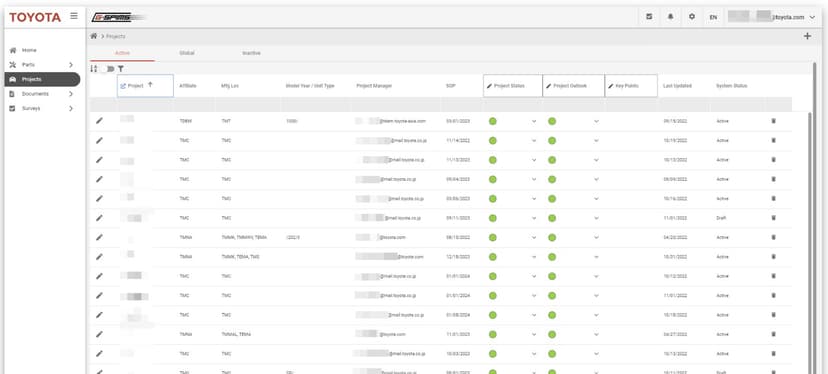Go to home via breadcrumb house icon

[x=93, y=36]
